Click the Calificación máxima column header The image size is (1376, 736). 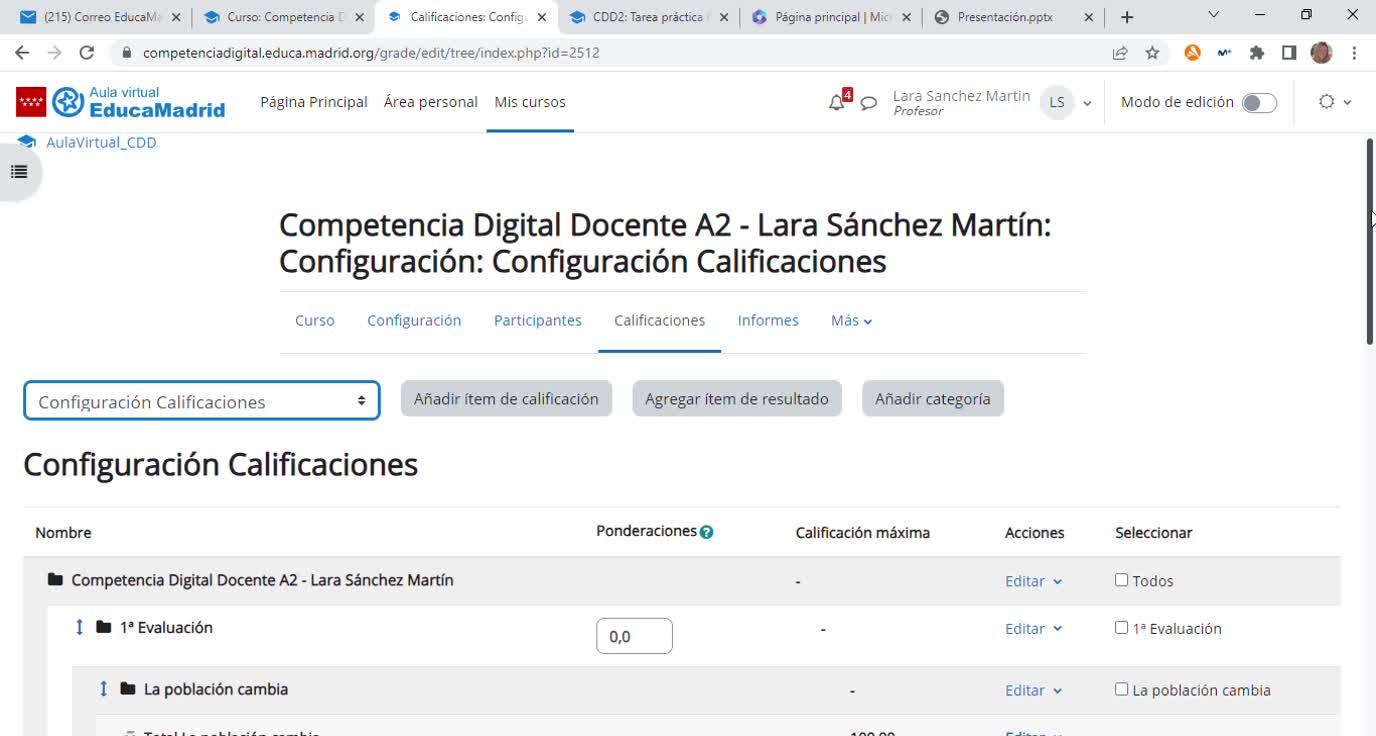point(863,533)
